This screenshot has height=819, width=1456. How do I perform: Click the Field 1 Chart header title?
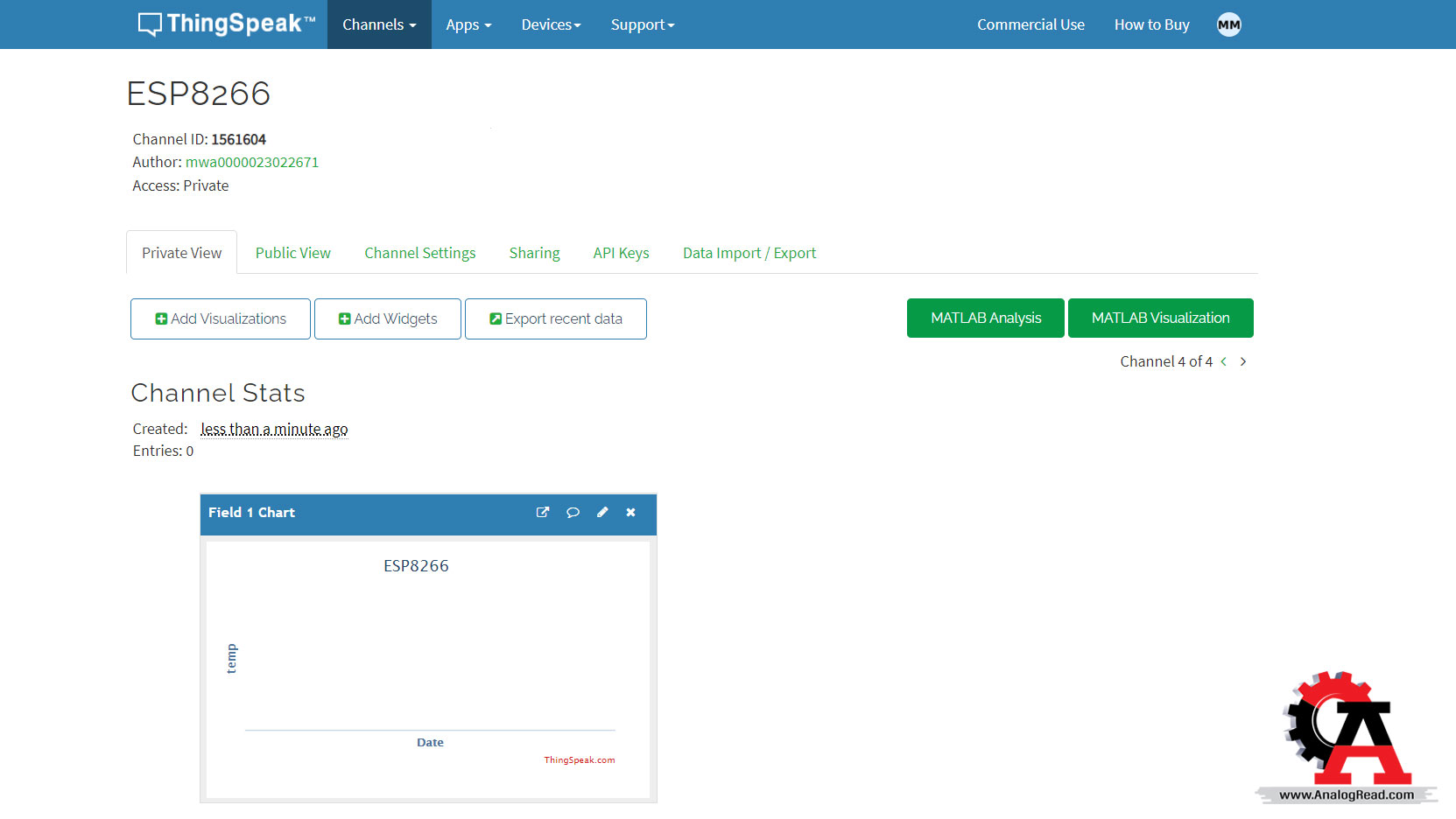(x=251, y=513)
